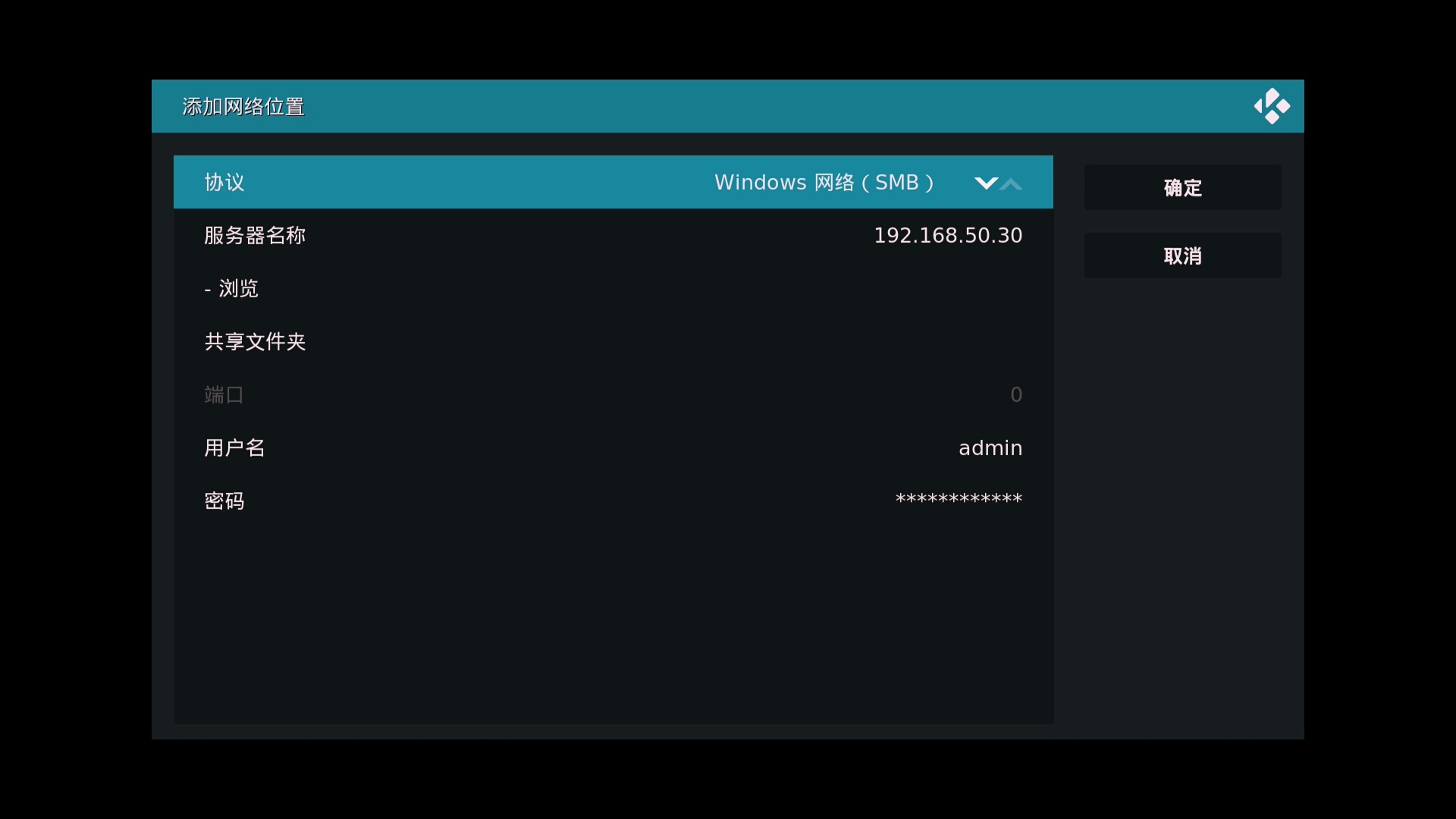The image size is (1456, 819).
Task: Click the 密码 password field
Action: pos(531,500)
